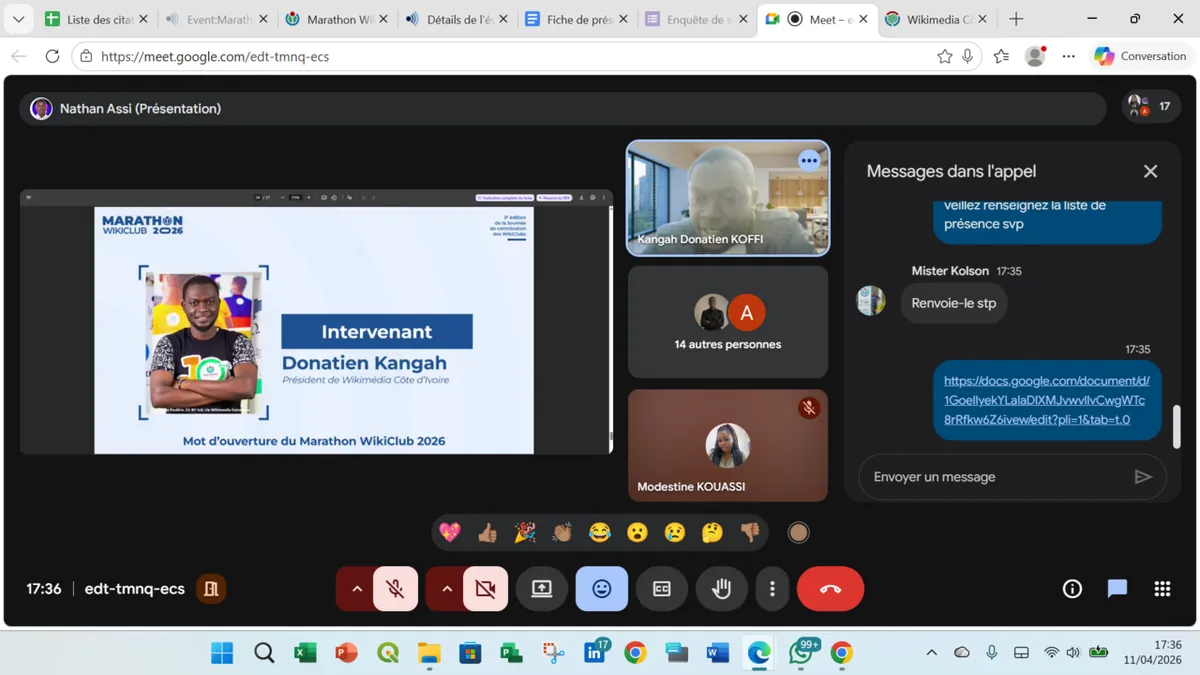The height and width of the screenshot is (675, 1200).
Task: Raise your hand in the meeting
Action: coord(722,589)
